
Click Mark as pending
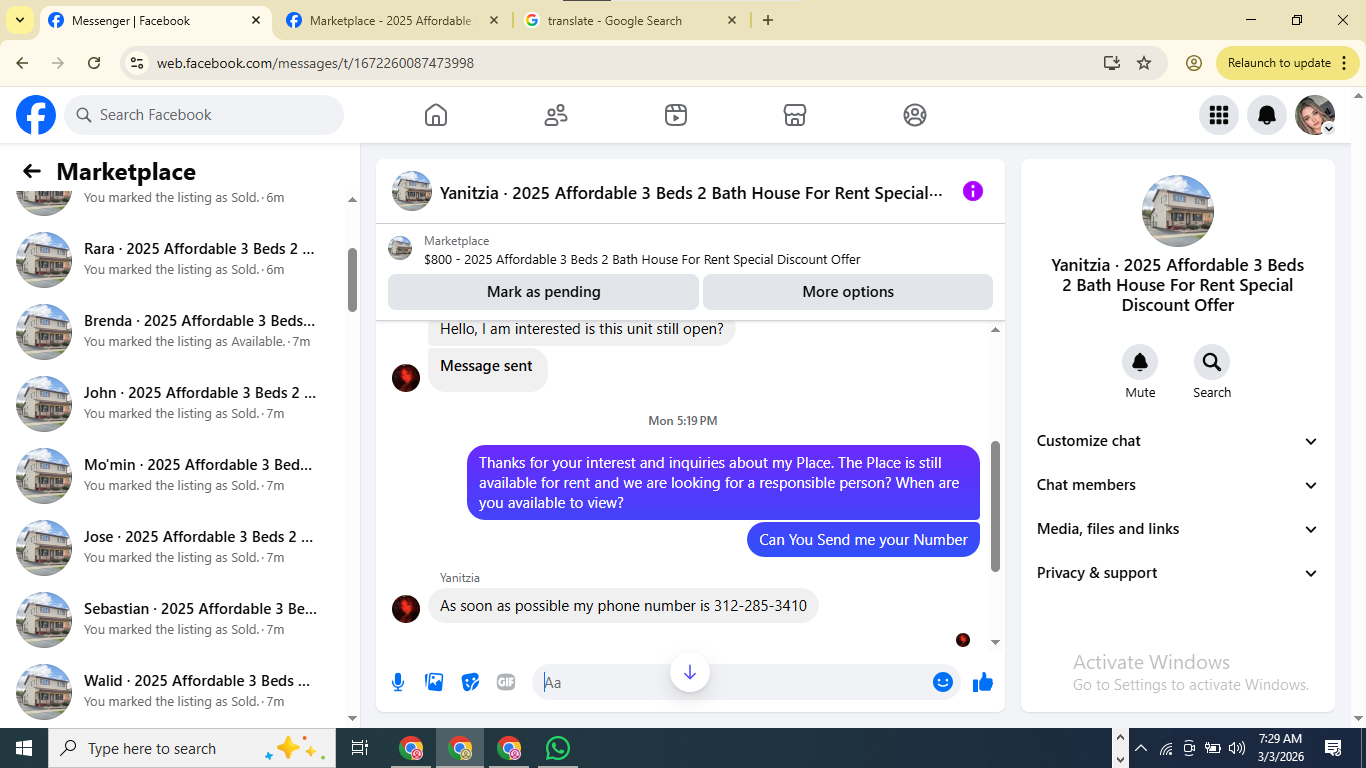[543, 292]
